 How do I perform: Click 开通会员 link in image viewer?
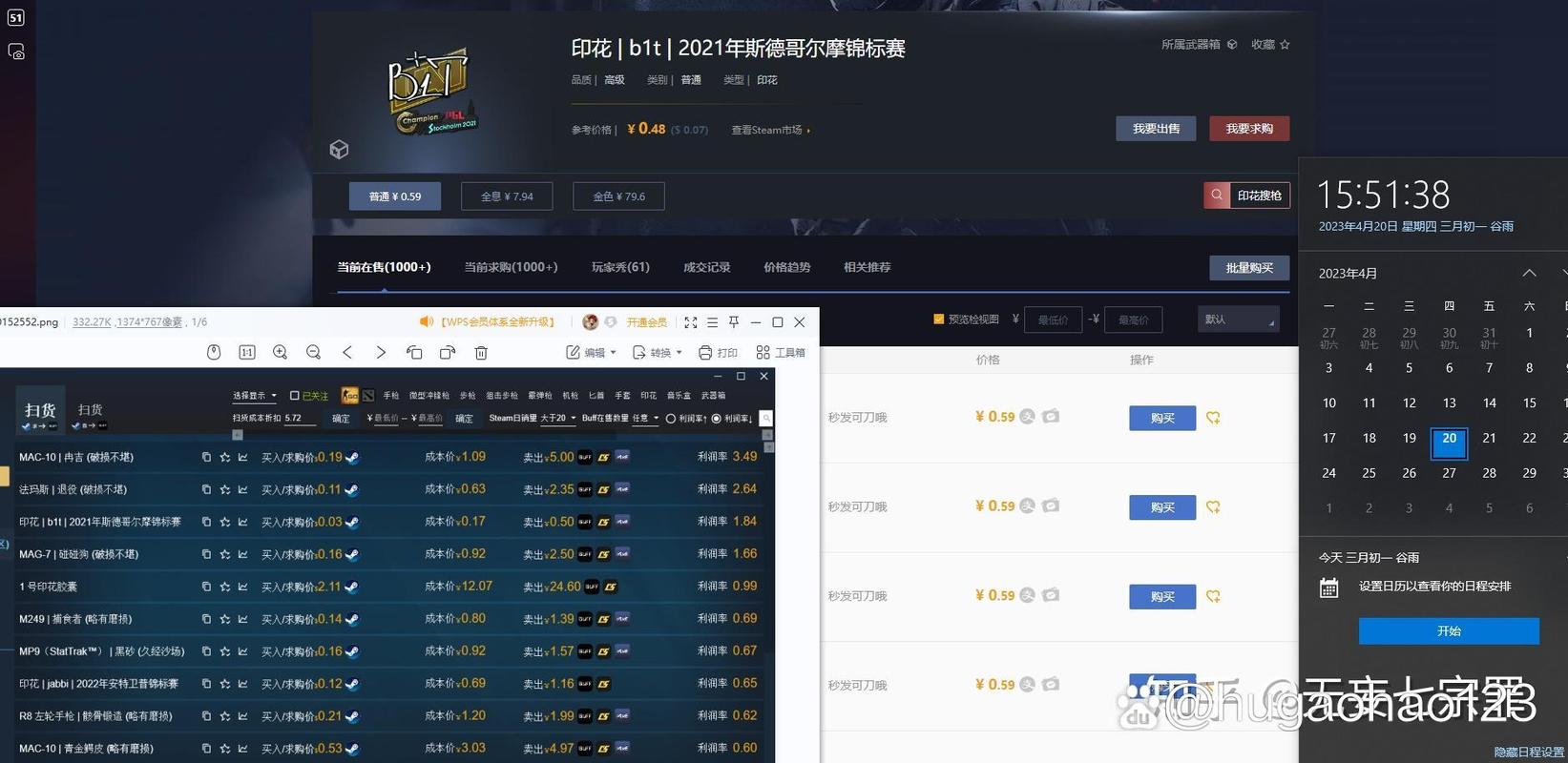click(x=646, y=322)
